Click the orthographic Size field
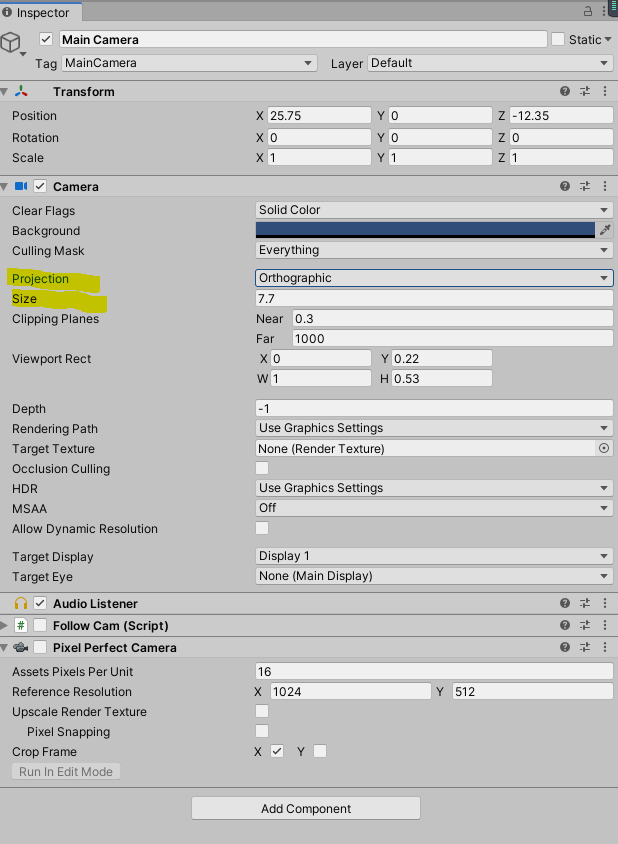Viewport: 618px width, 844px height. click(x=434, y=298)
